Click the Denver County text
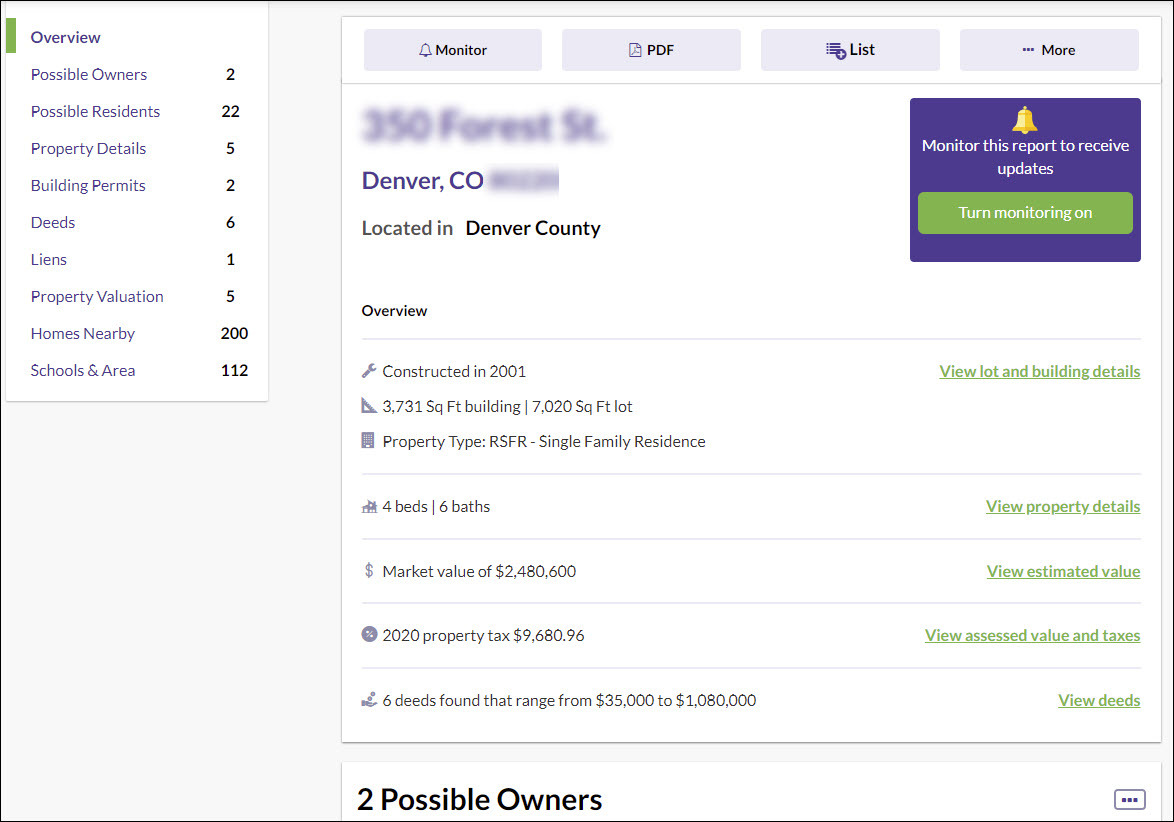Screen dimensions: 1174x822 532,228
